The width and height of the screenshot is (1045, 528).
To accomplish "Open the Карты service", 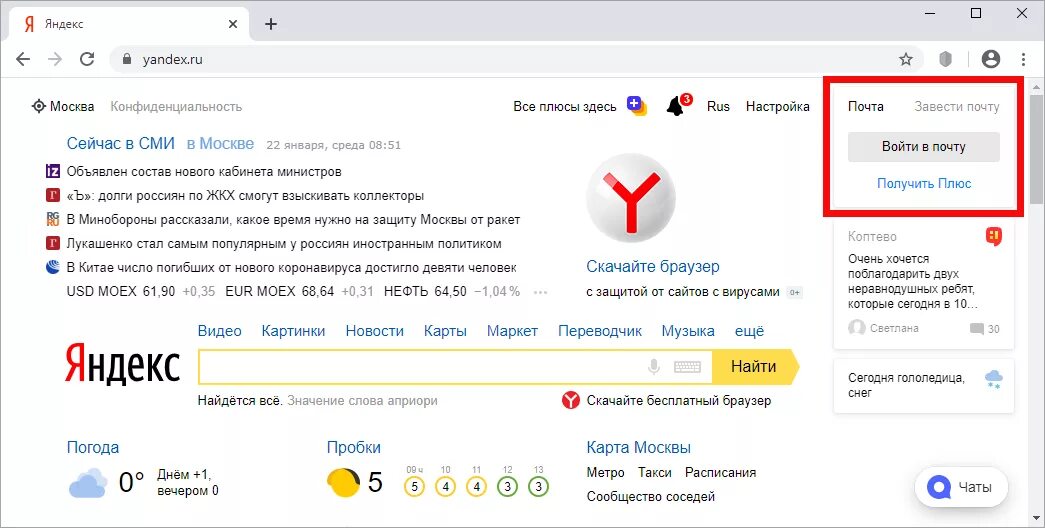I will 445,331.
